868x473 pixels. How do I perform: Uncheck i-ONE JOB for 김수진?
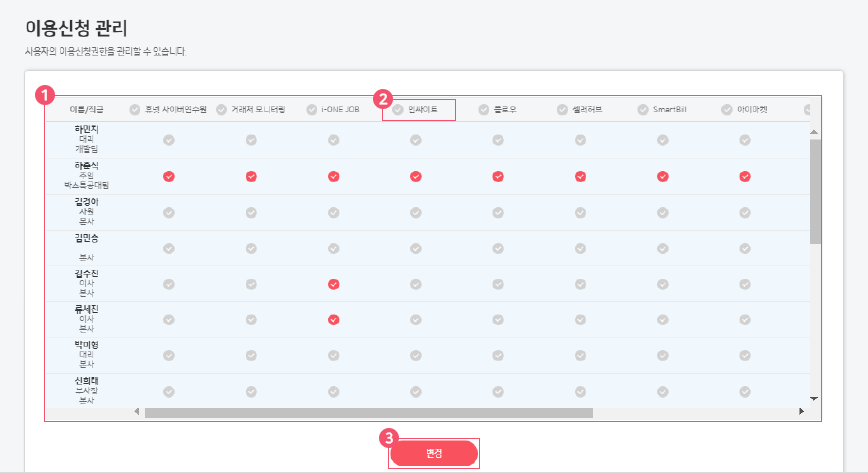(334, 284)
